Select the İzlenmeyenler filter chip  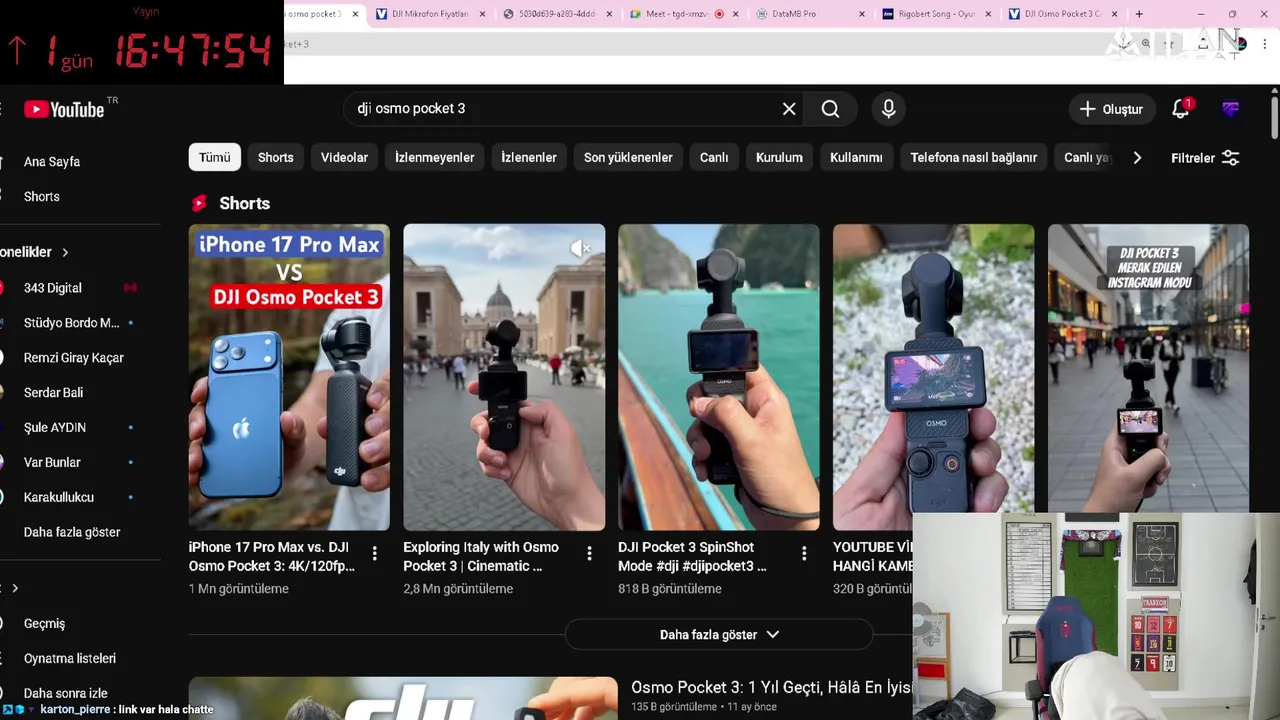point(434,157)
